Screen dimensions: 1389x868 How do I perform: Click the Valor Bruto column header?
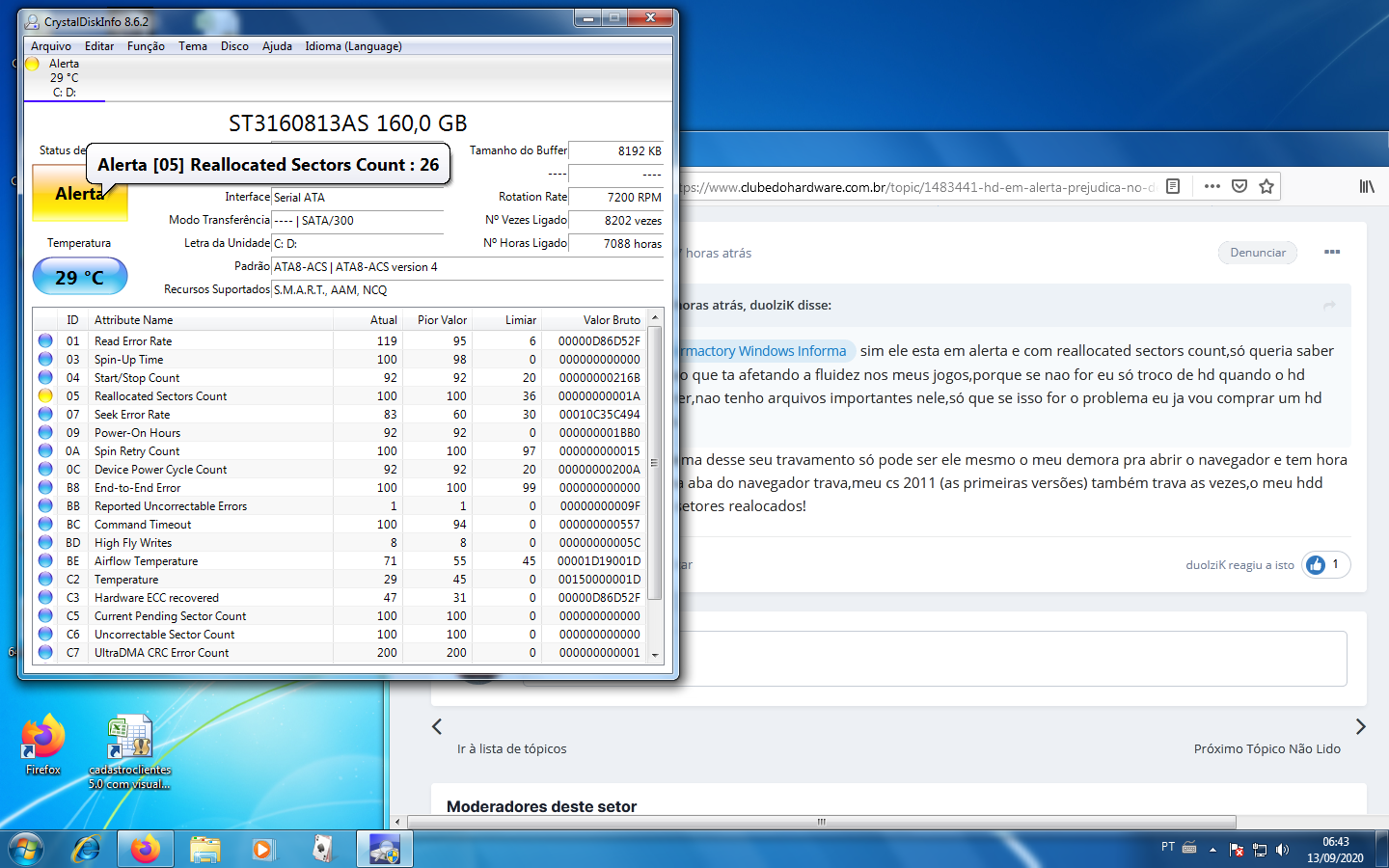click(594, 320)
